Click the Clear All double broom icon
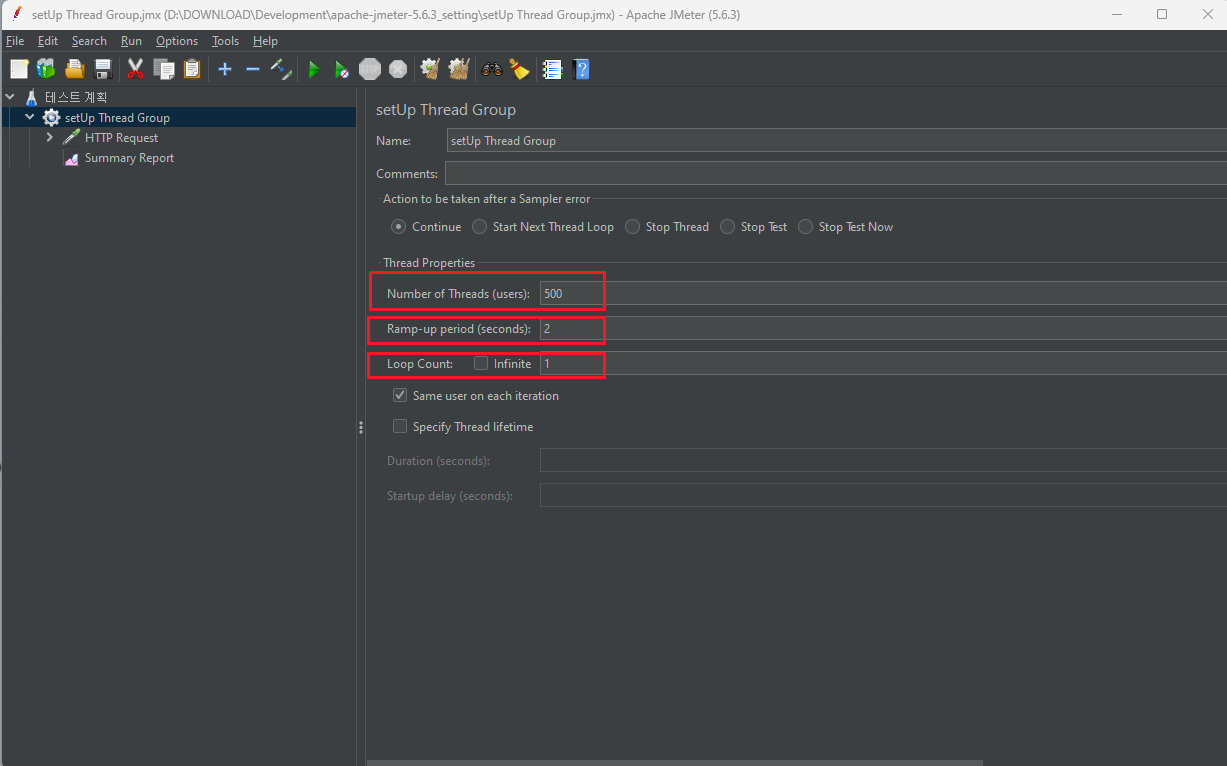This screenshot has height=766, width=1227. tap(459, 69)
